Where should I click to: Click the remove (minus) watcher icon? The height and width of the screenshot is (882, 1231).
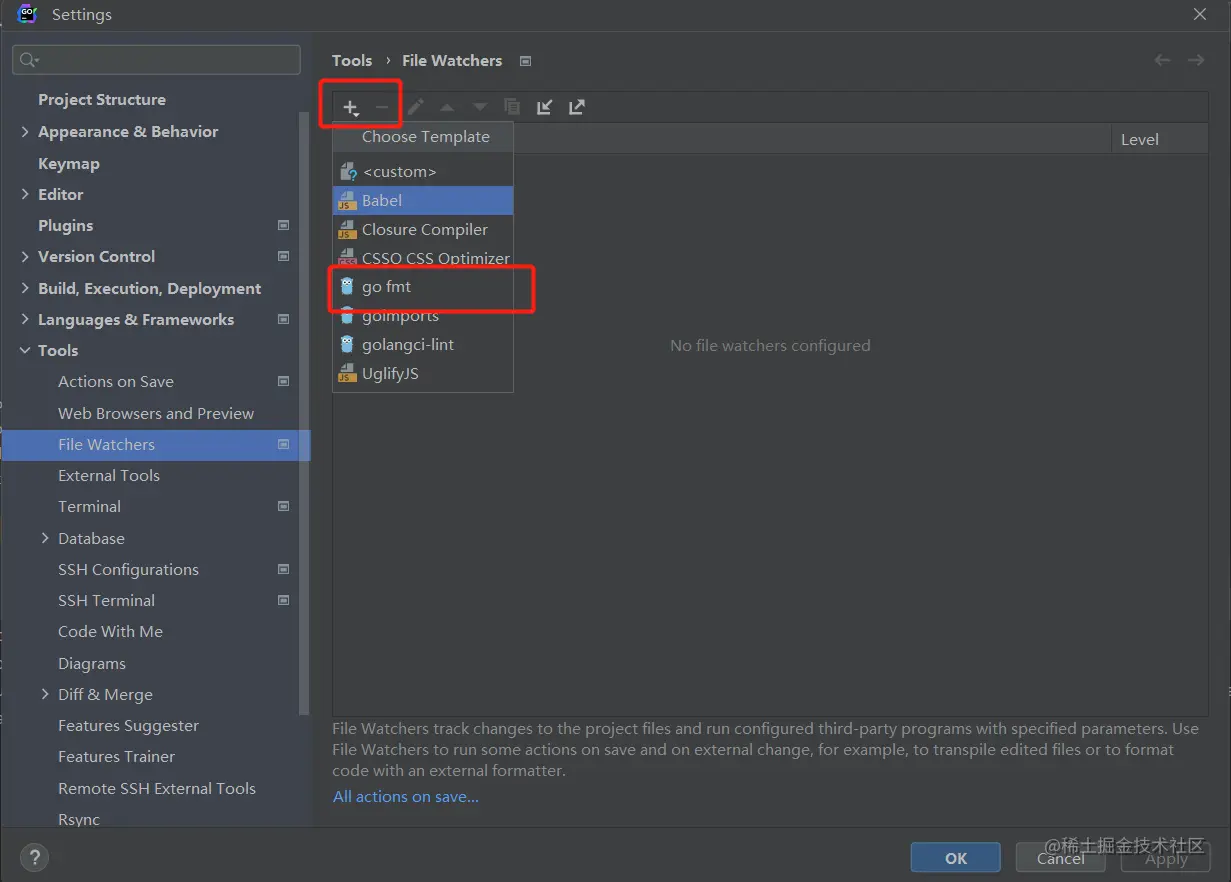381,107
